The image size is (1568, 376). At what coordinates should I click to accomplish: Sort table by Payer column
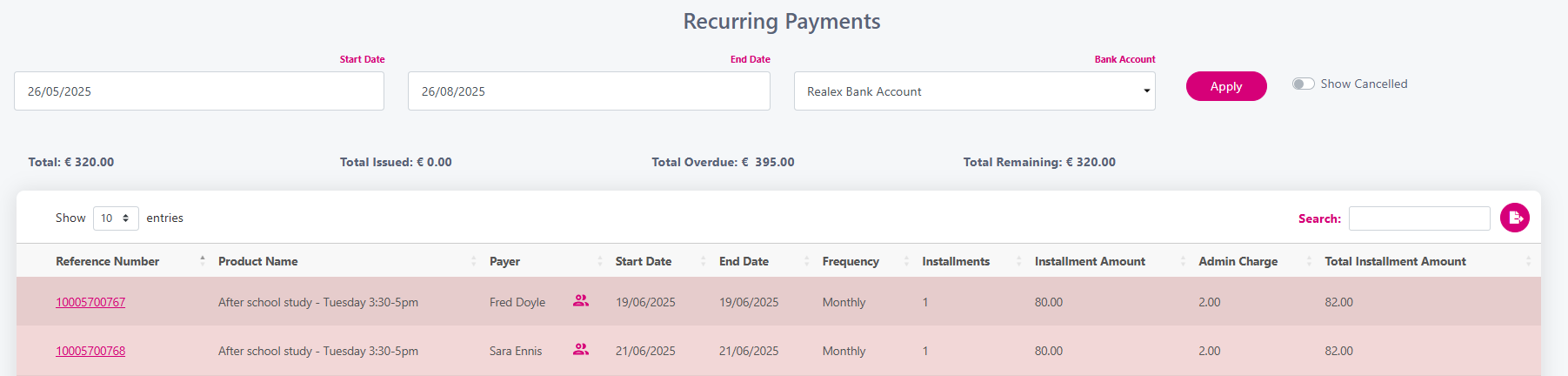point(504,261)
